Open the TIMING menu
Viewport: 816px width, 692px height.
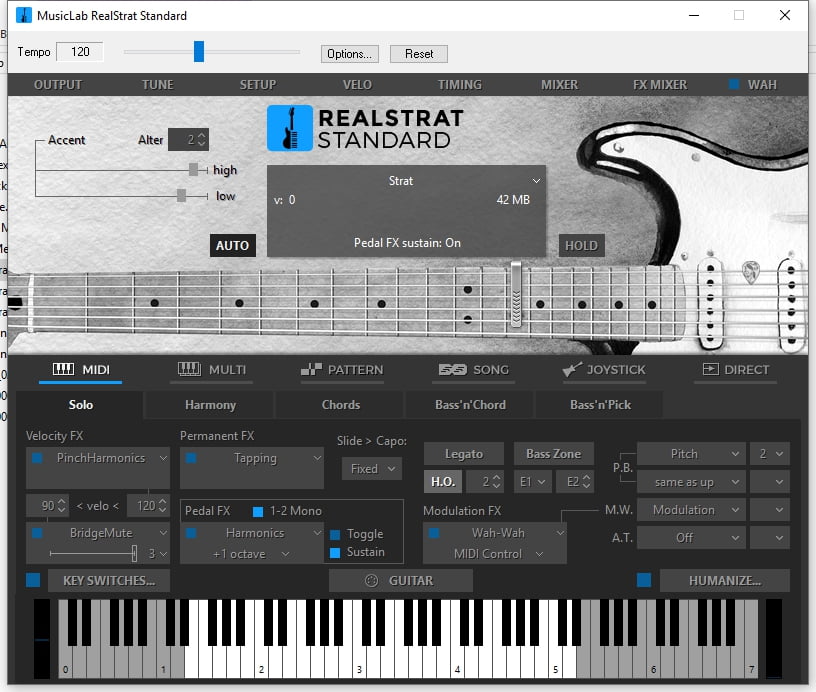click(460, 84)
